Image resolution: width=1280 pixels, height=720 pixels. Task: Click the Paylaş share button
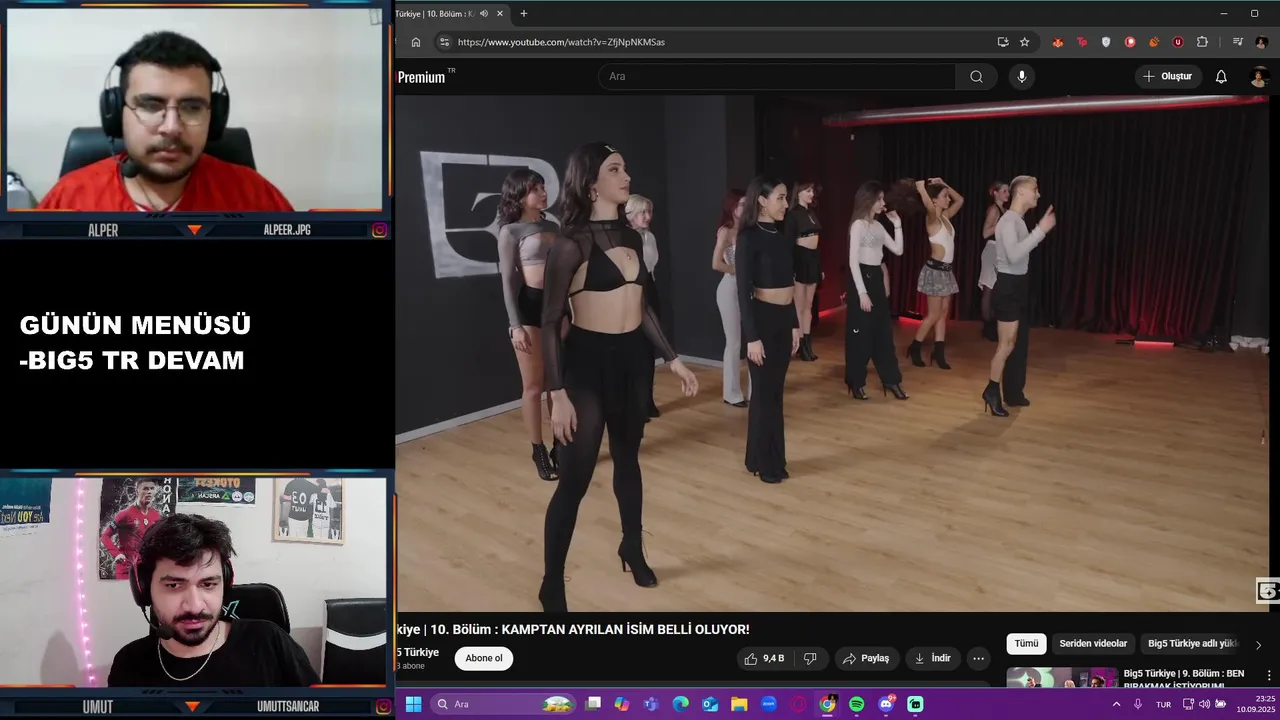[x=866, y=658]
